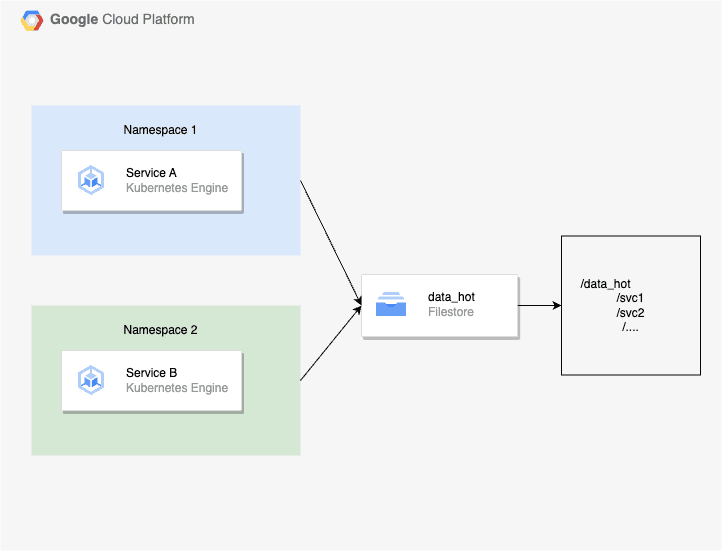
Task: Select the Service A Kubernetes Engine icon
Action: pyautogui.click(x=92, y=181)
